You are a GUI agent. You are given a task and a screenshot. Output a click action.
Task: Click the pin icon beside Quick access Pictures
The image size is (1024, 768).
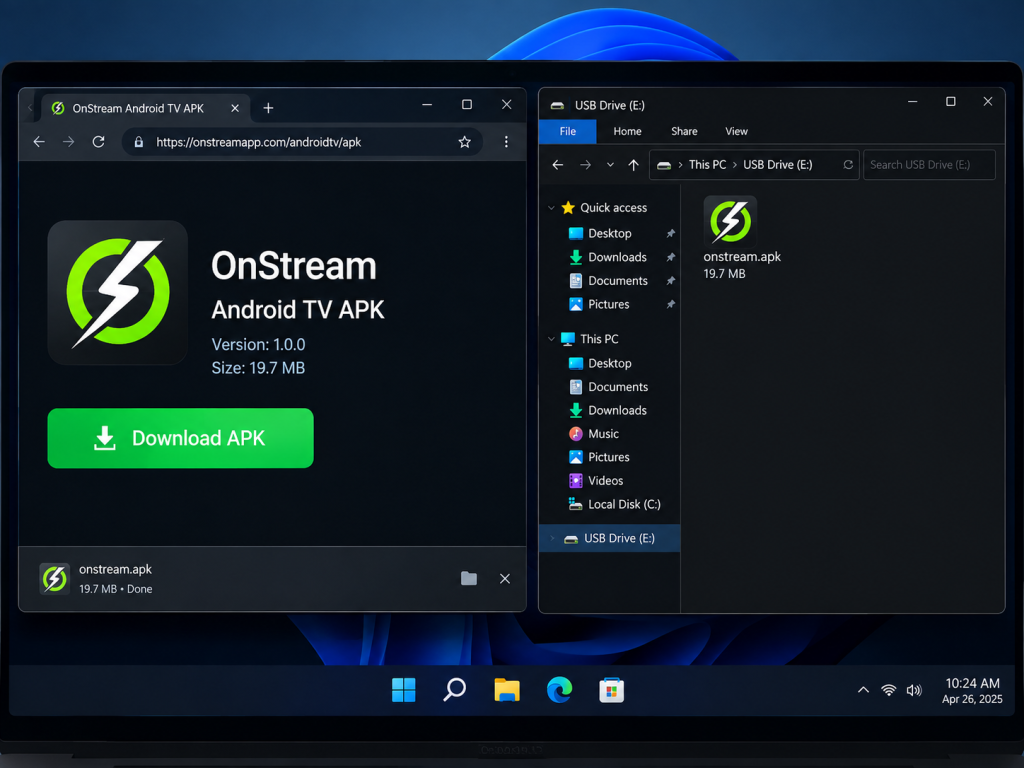[x=670, y=304]
